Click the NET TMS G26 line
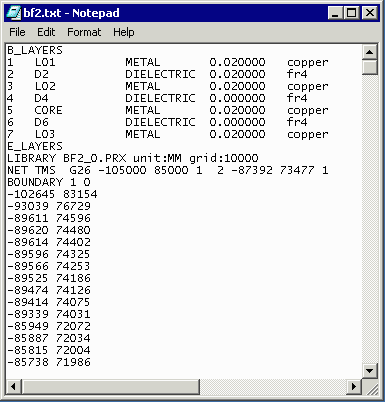Image resolution: width=385 pixels, height=402 pixels. 168,170
